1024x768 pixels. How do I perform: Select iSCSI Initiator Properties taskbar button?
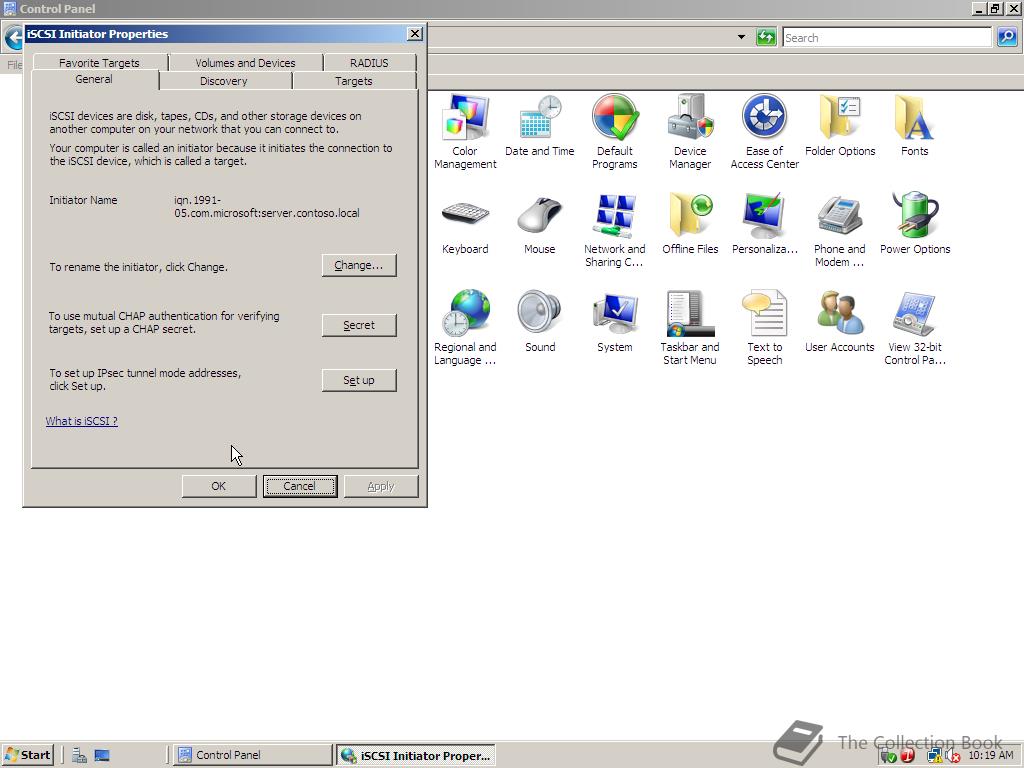(x=416, y=756)
